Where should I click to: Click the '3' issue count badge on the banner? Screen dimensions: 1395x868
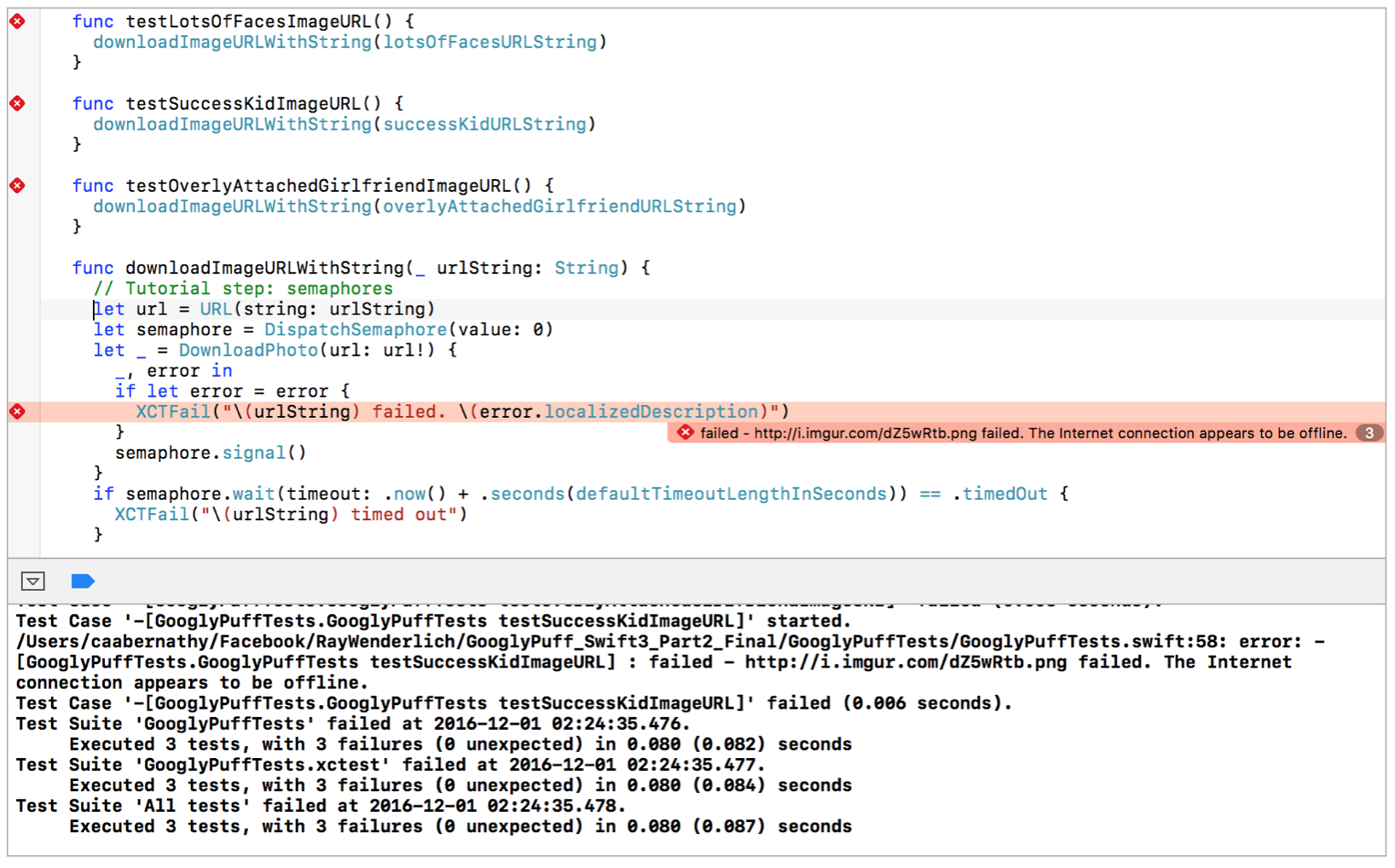[1369, 432]
